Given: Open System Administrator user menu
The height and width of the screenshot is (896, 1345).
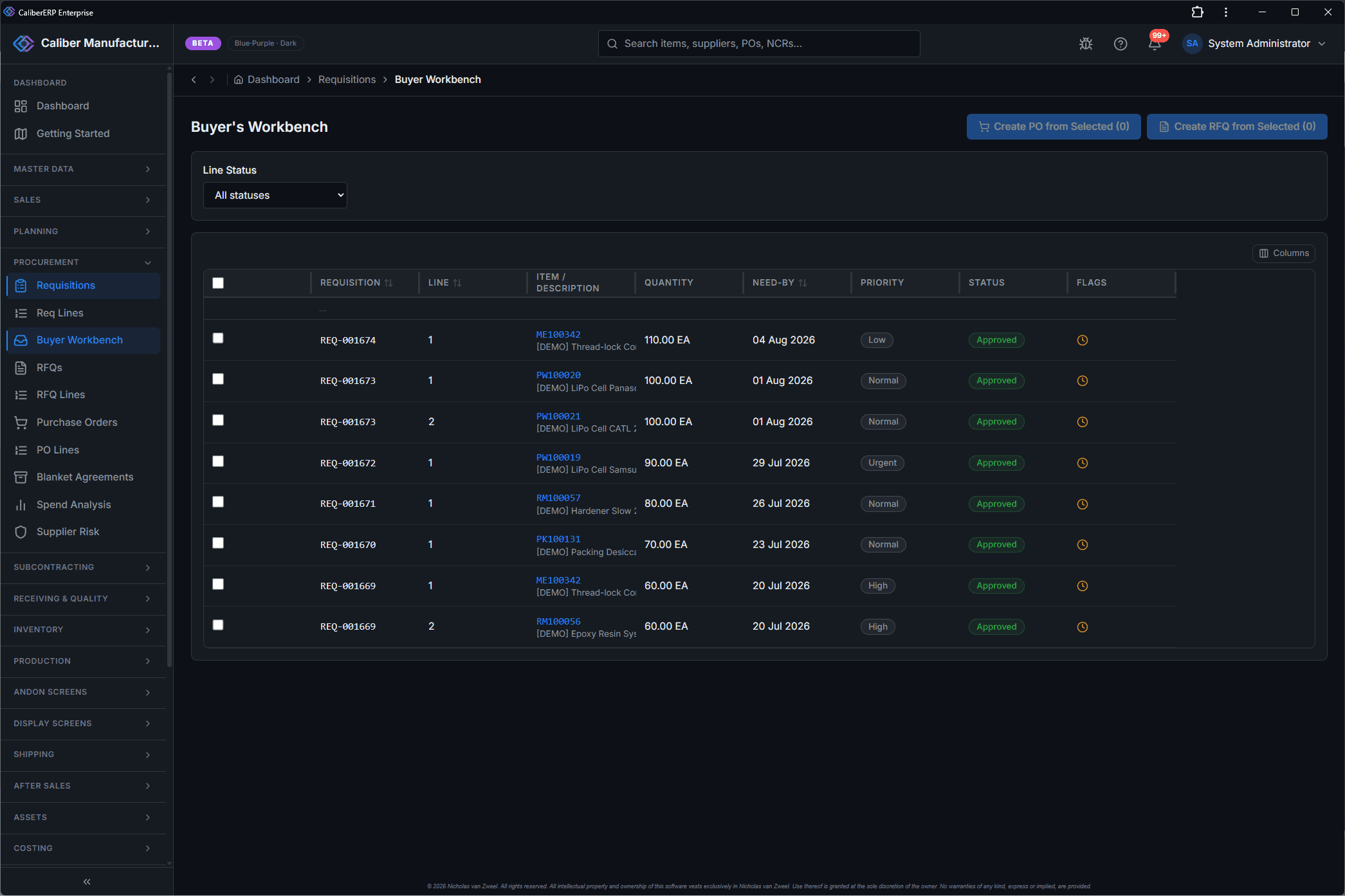Looking at the screenshot, I should (1255, 44).
